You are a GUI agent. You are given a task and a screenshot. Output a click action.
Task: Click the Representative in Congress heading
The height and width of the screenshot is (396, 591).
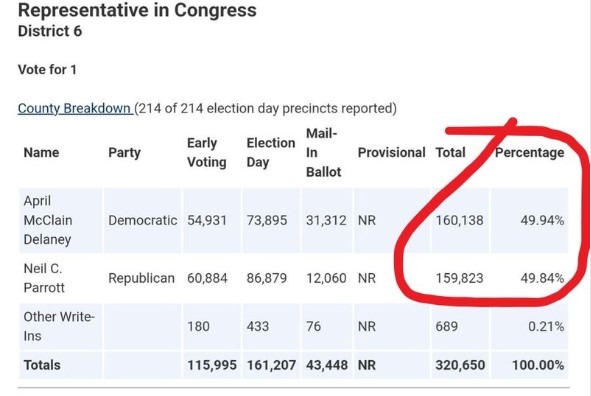(x=137, y=10)
